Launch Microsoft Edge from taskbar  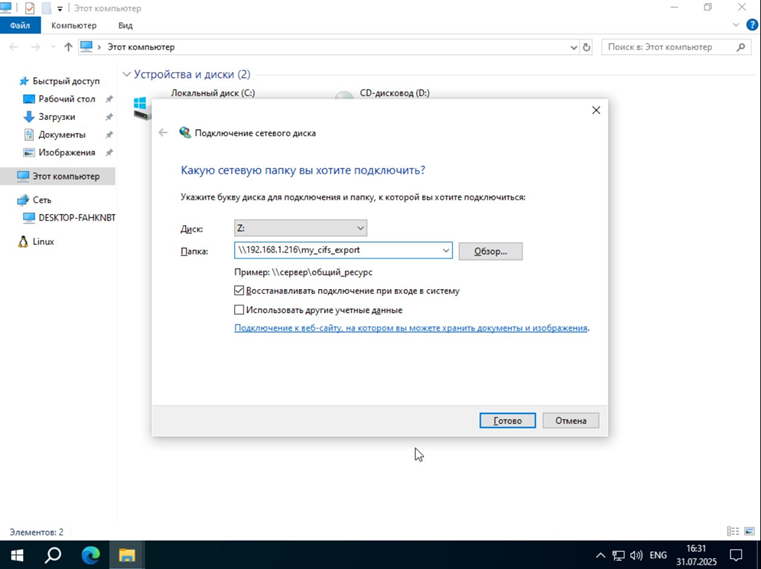pyautogui.click(x=90, y=554)
